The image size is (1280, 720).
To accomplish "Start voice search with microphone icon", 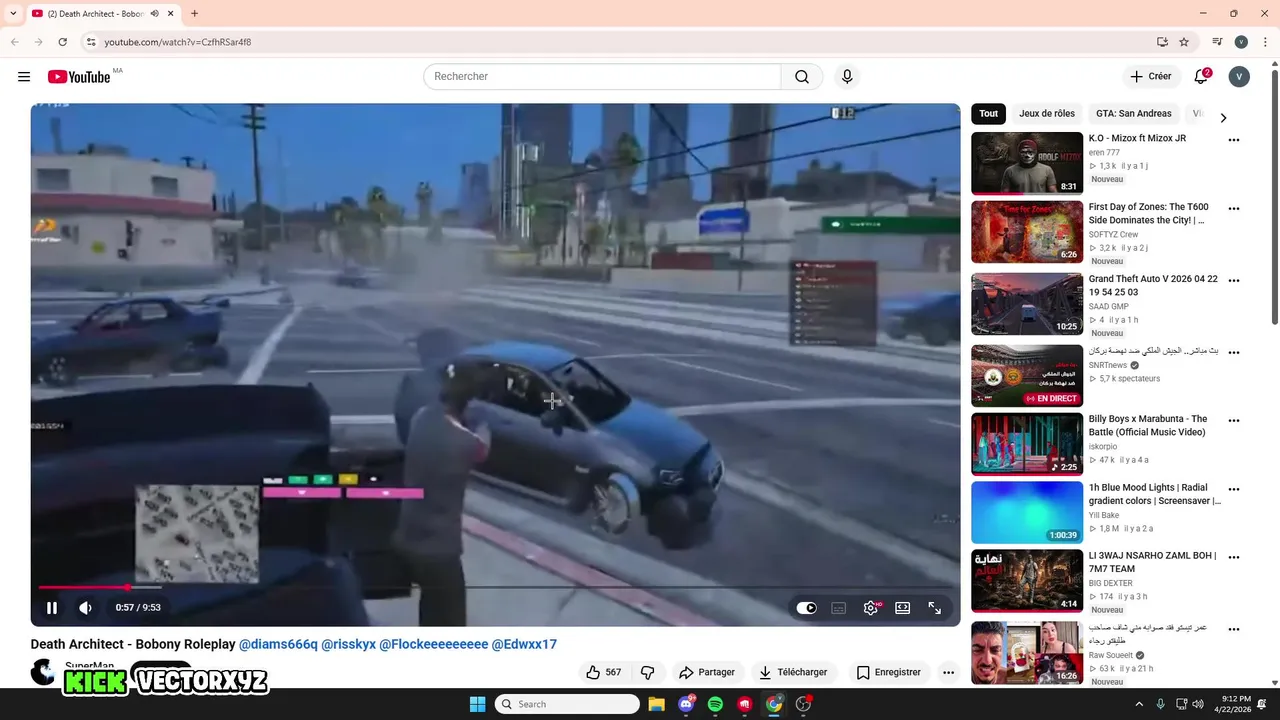I will pyautogui.click(x=847, y=77).
